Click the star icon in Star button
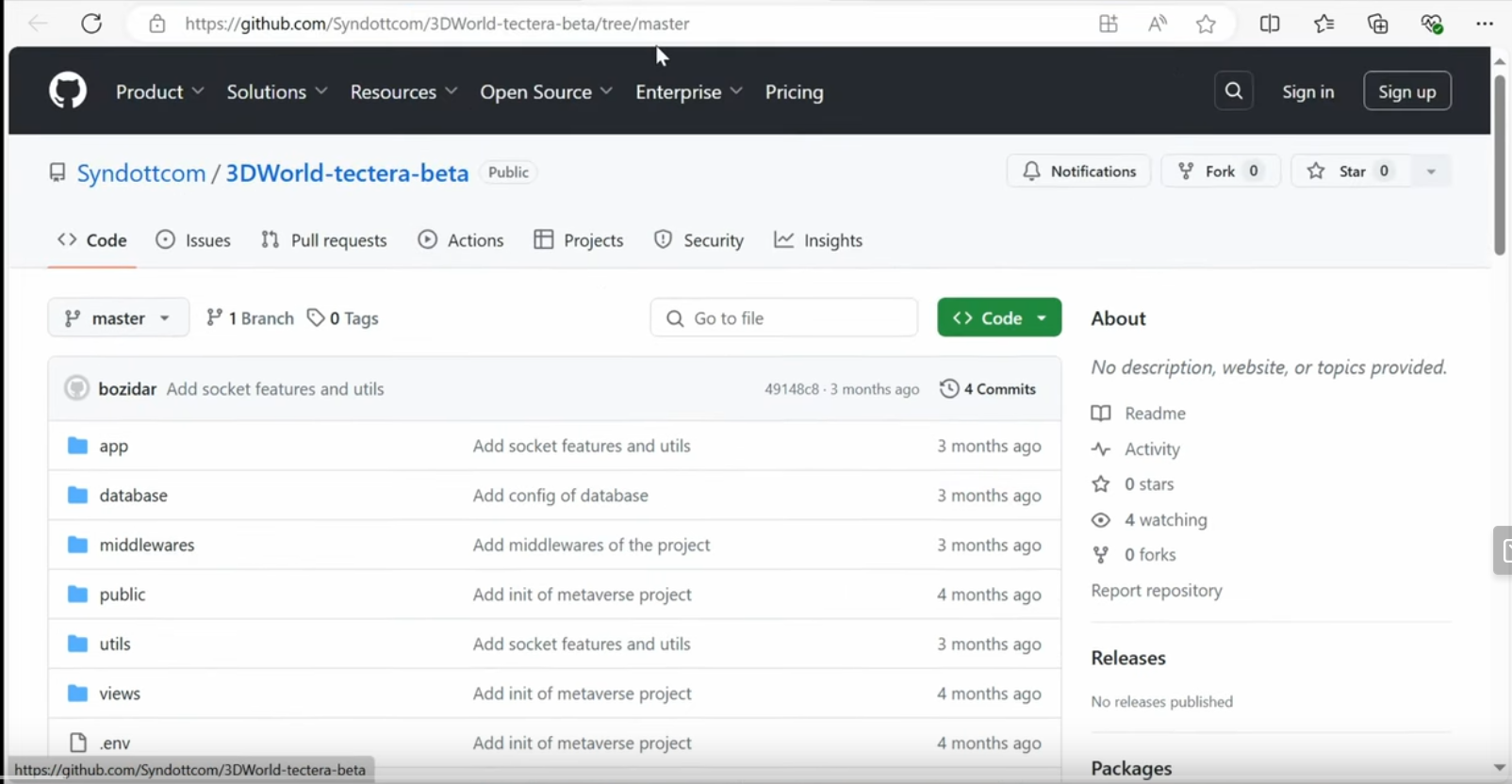The height and width of the screenshot is (784, 1512). [x=1316, y=171]
